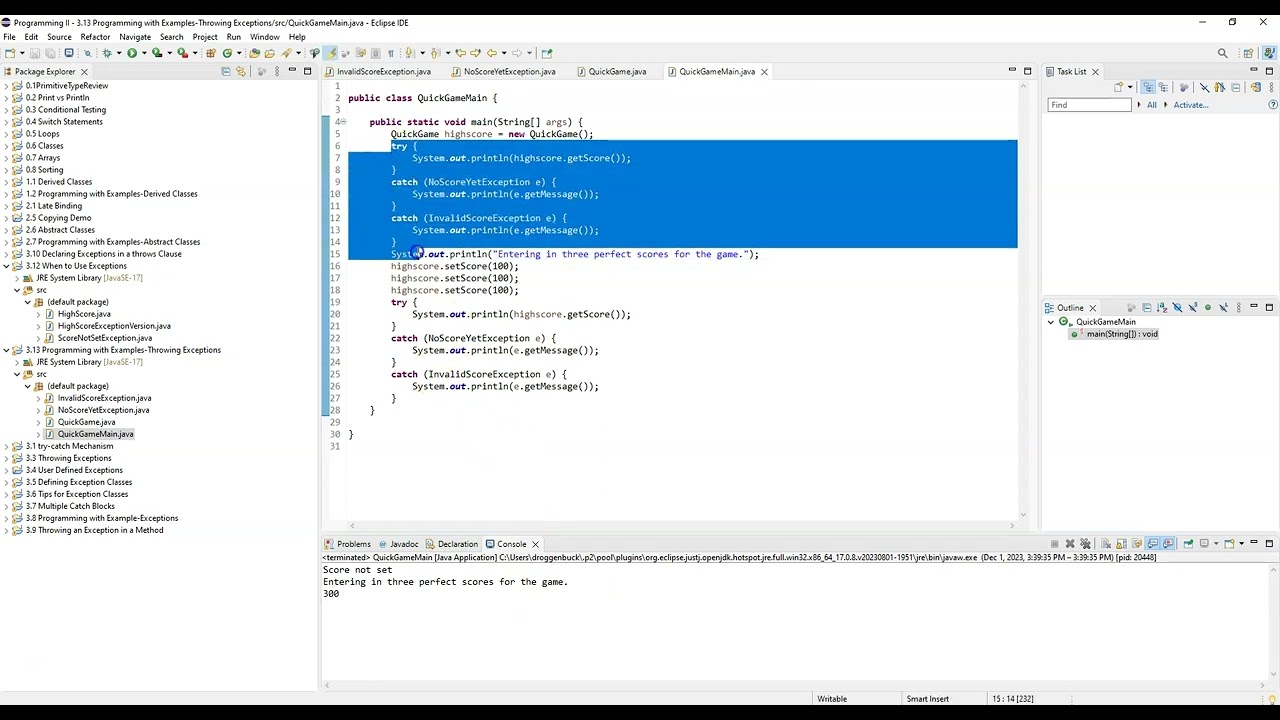This screenshot has width=1280, height=720.
Task: Click Focus on Workweek icon in Task List
Action: (x=1184, y=88)
